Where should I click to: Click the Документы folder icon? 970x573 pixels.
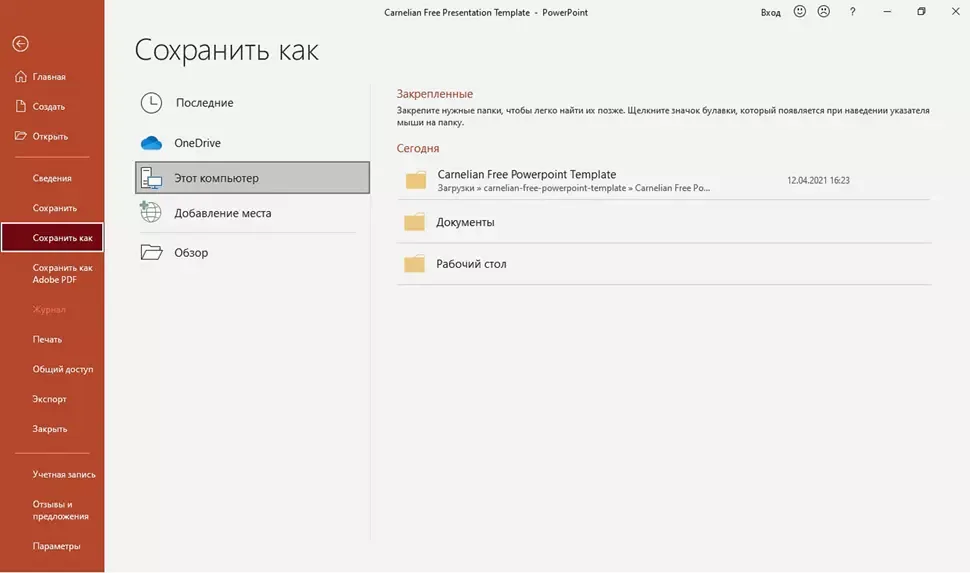[415, 223]
